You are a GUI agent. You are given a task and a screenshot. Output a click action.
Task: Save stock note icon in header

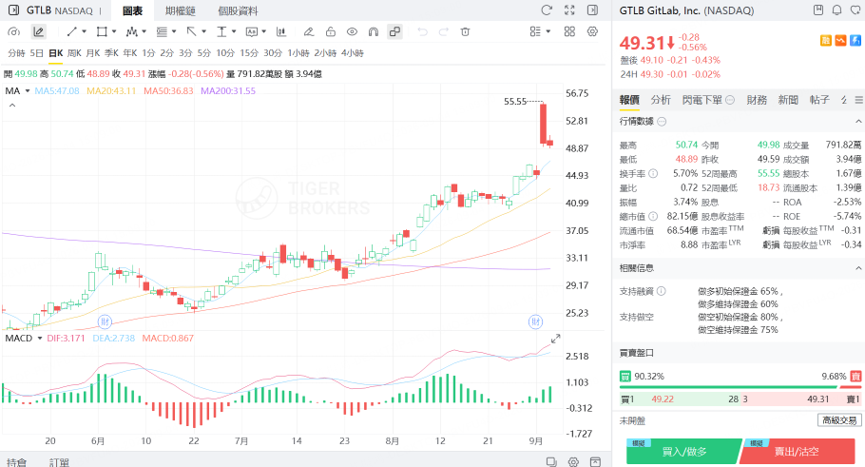819,10
